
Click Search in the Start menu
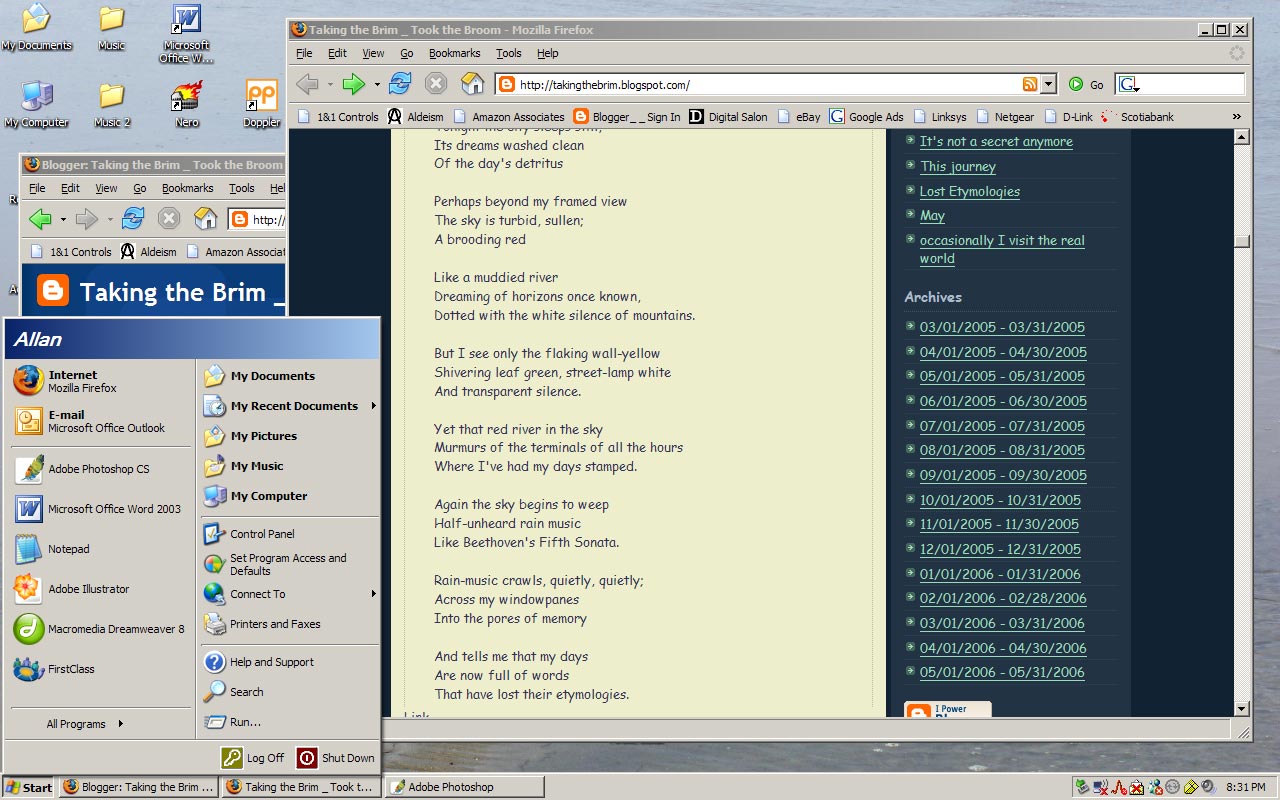point(290,692)
